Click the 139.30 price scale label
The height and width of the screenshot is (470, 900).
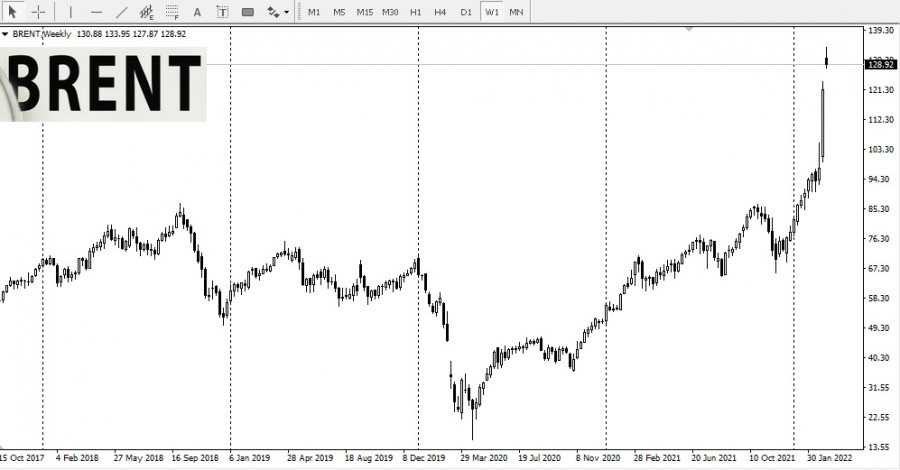(881, 30)
